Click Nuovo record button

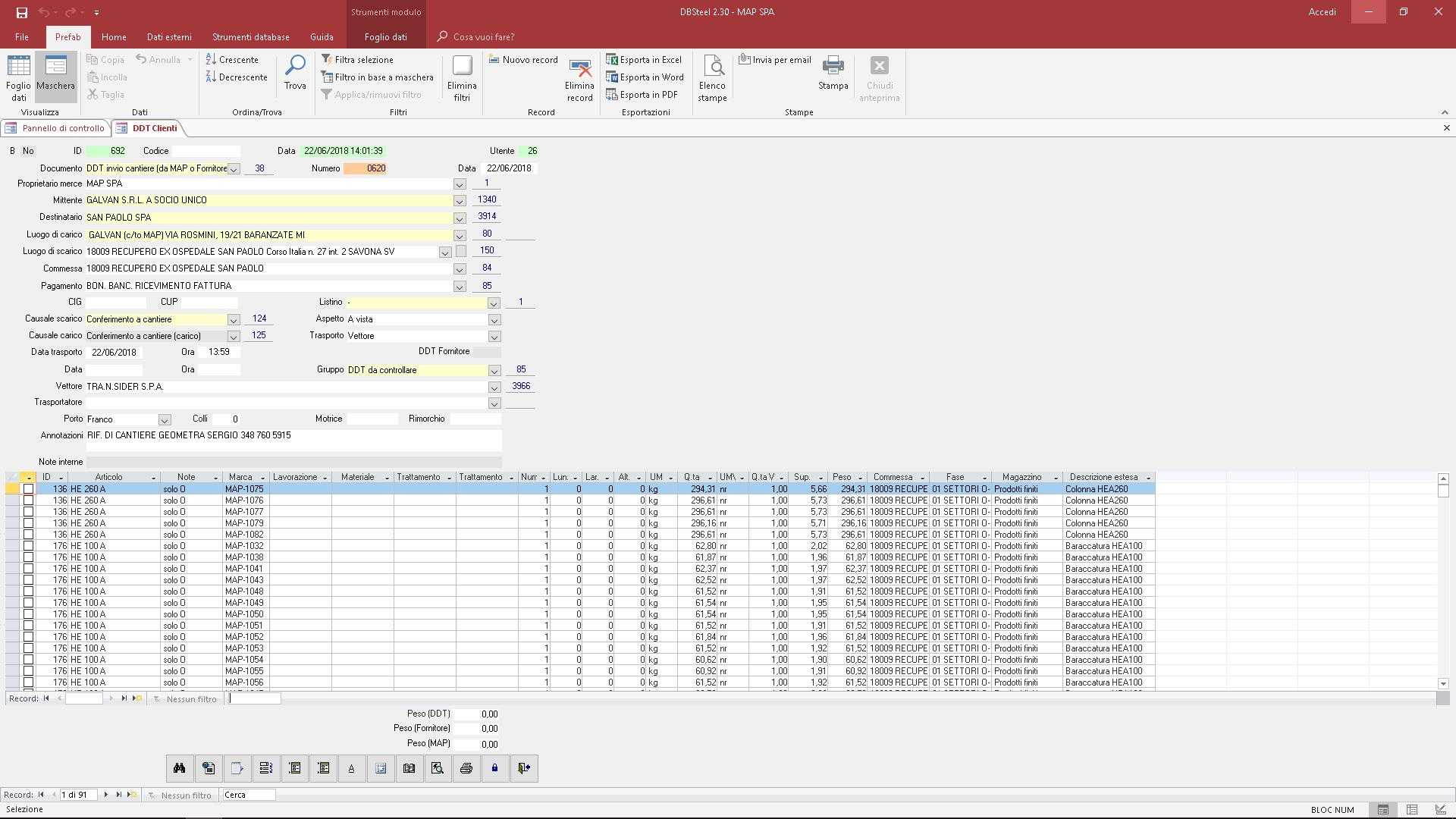[523, 60]
